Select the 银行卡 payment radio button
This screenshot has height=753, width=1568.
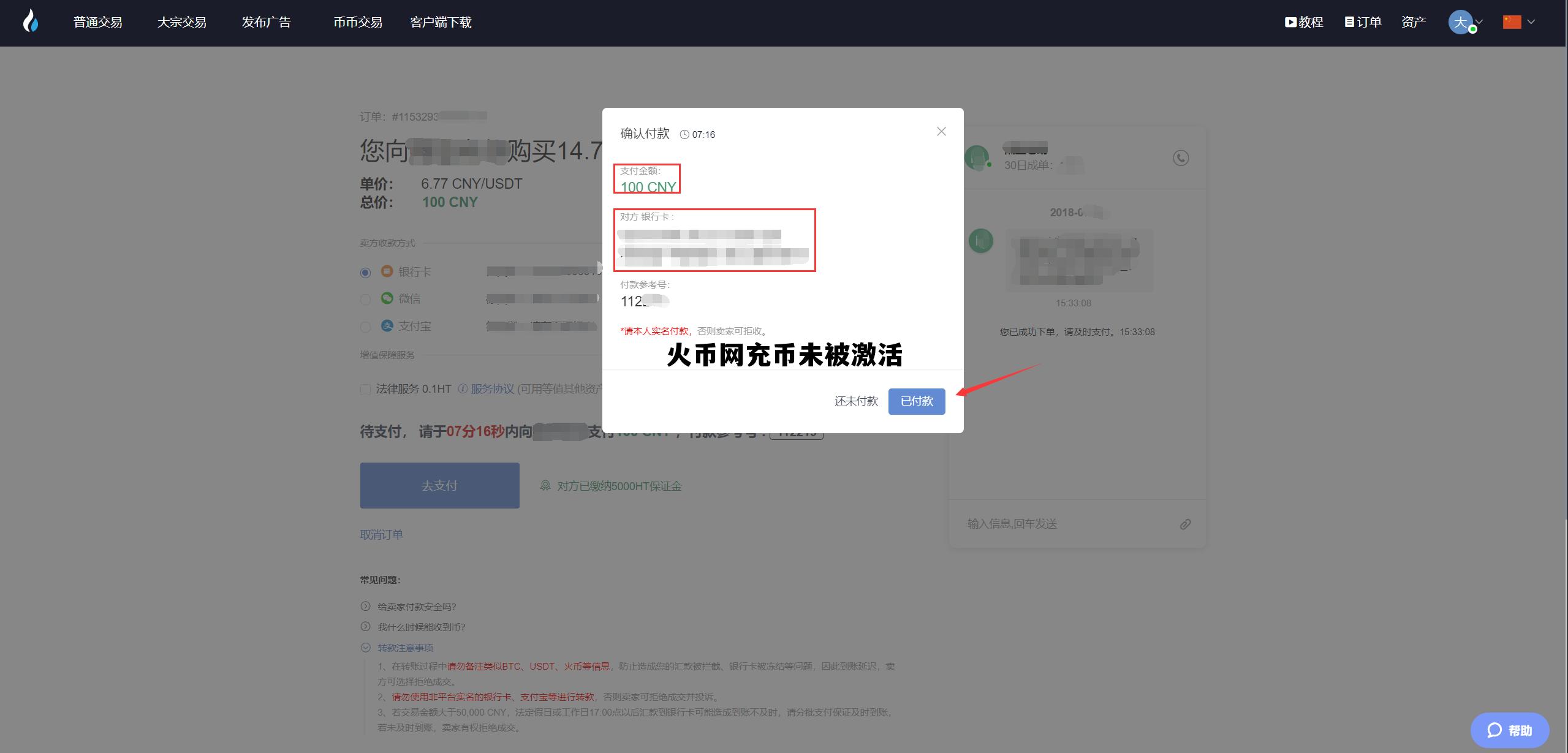[x=366, y=273]
